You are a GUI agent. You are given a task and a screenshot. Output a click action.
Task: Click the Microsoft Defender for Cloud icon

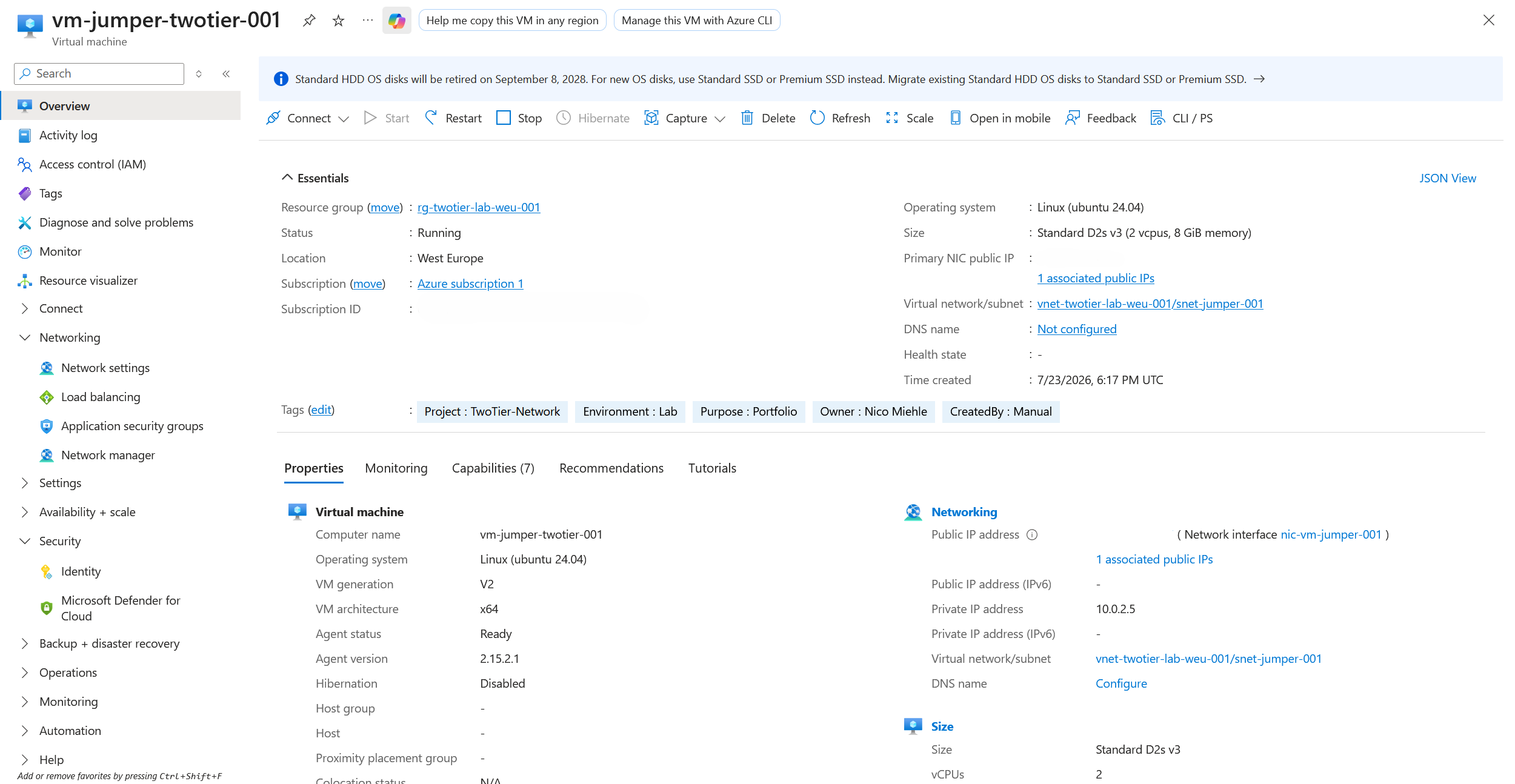click(47, 608)
